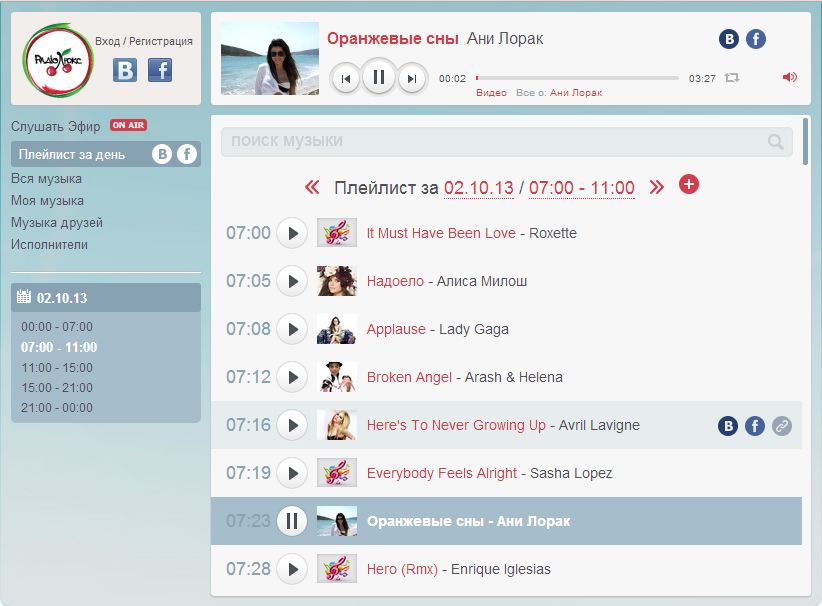The width and height of the screenshot is (822, 606).
Task: Click the Вход / Регистрация link
Action: [144, 42]
